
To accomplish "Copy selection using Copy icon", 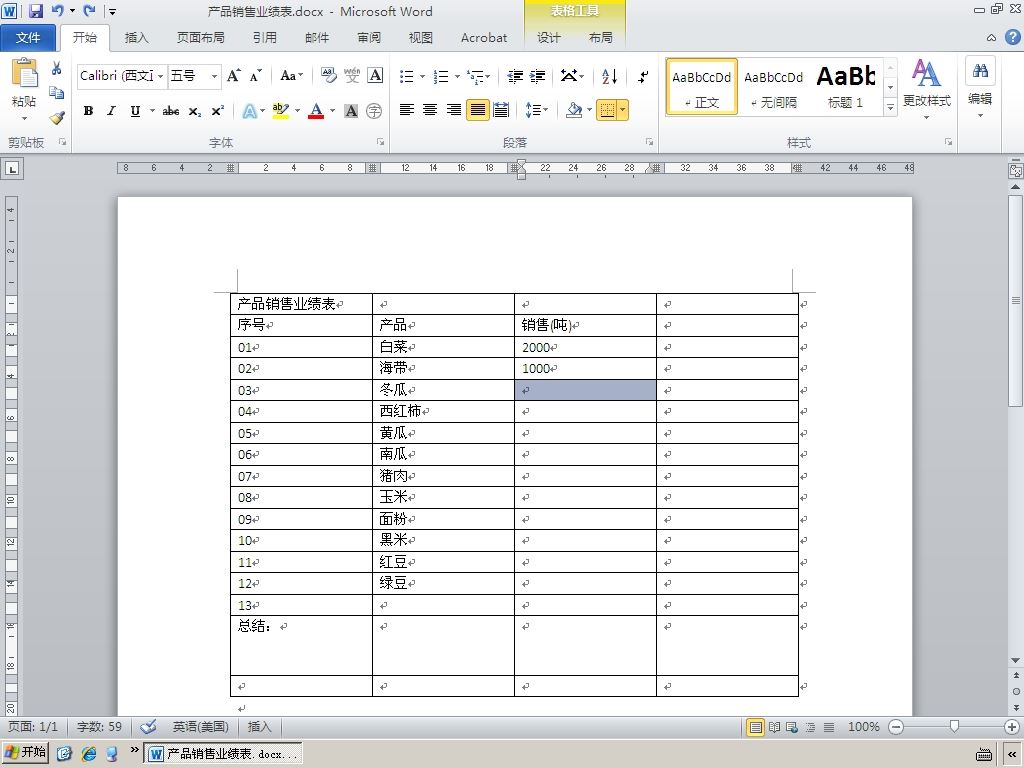I will (x=57, y=93).
